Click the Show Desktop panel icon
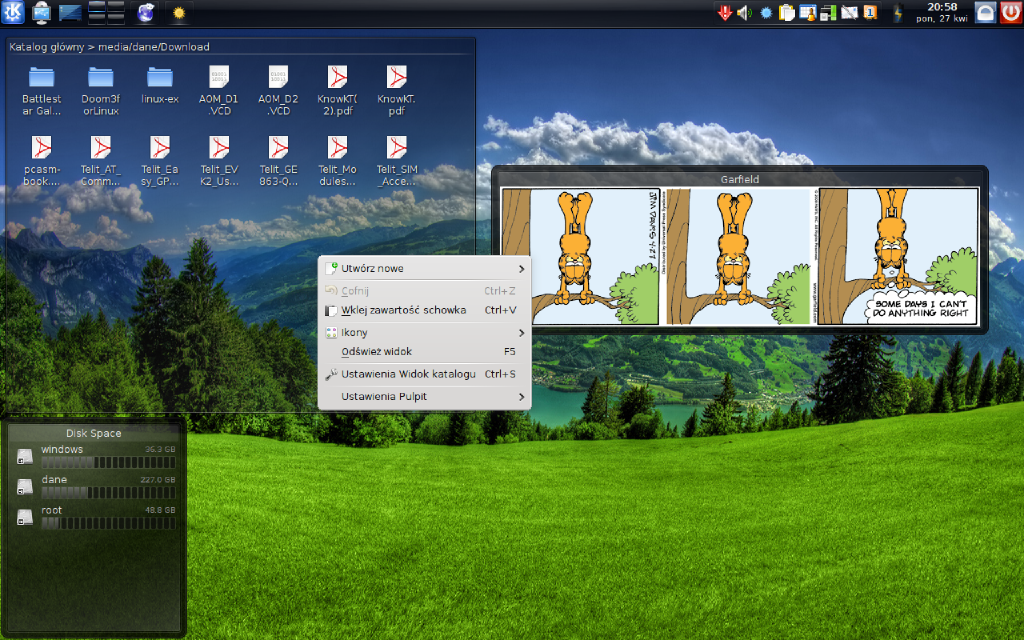Image resolution: width=1024 pixels, height=640 pixels. 71,12
